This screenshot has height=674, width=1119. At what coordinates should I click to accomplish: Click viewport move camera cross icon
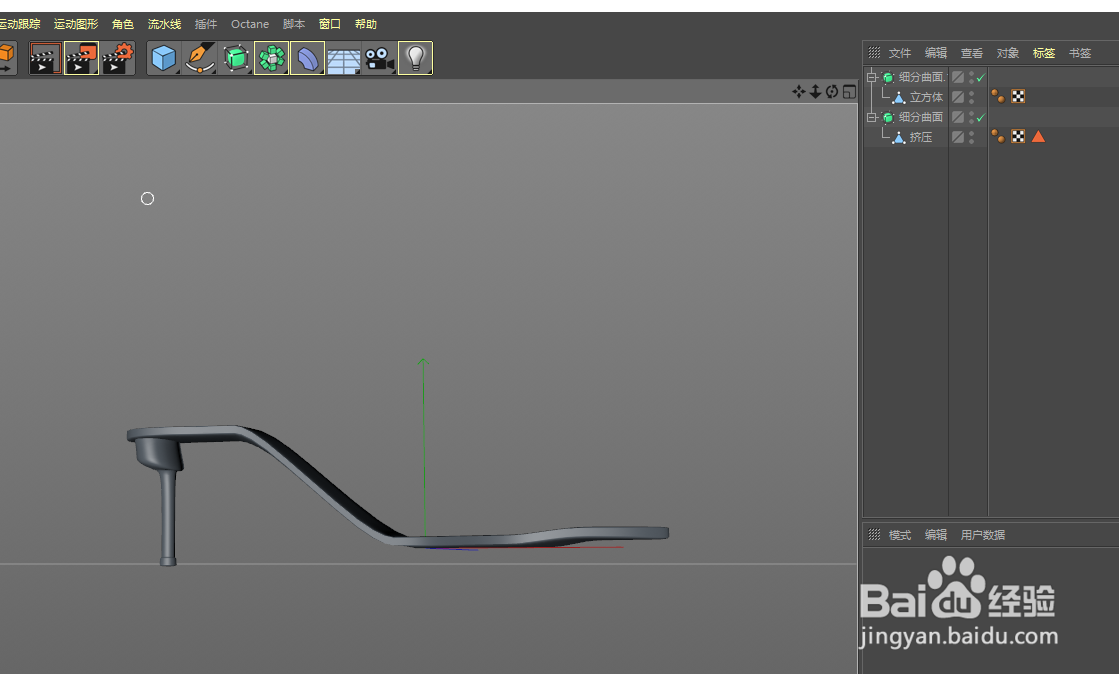click(799, 91)
